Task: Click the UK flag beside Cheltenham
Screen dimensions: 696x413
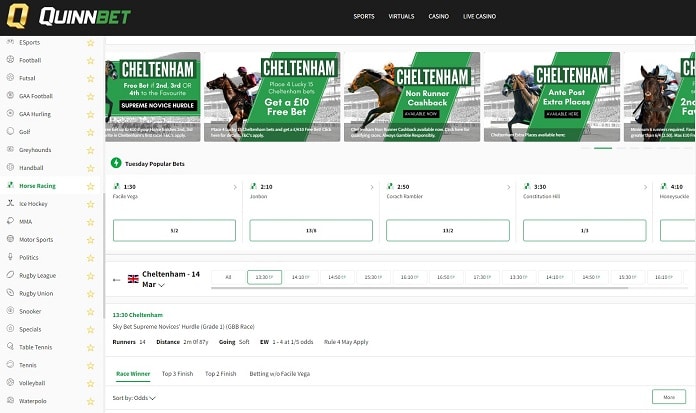Action: coord(133,279)
